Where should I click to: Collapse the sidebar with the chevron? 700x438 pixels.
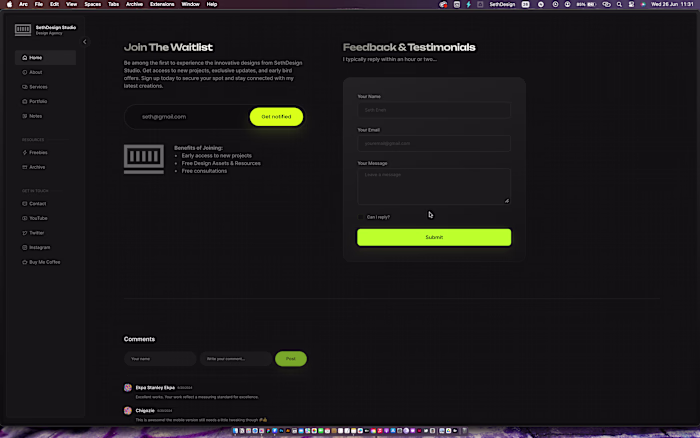tap(84, 42)
